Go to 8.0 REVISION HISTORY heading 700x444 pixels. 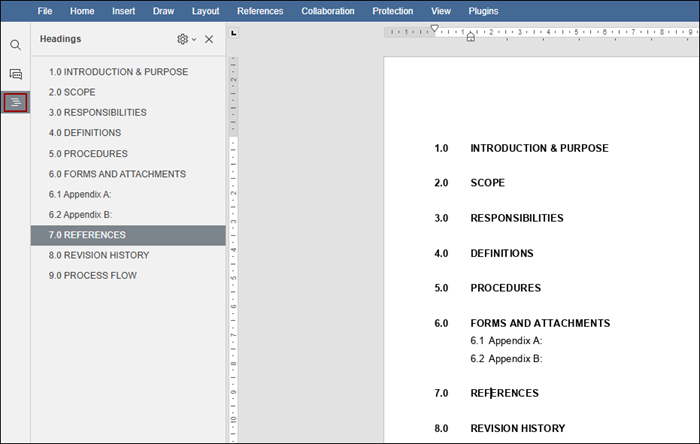coord(99,255)
